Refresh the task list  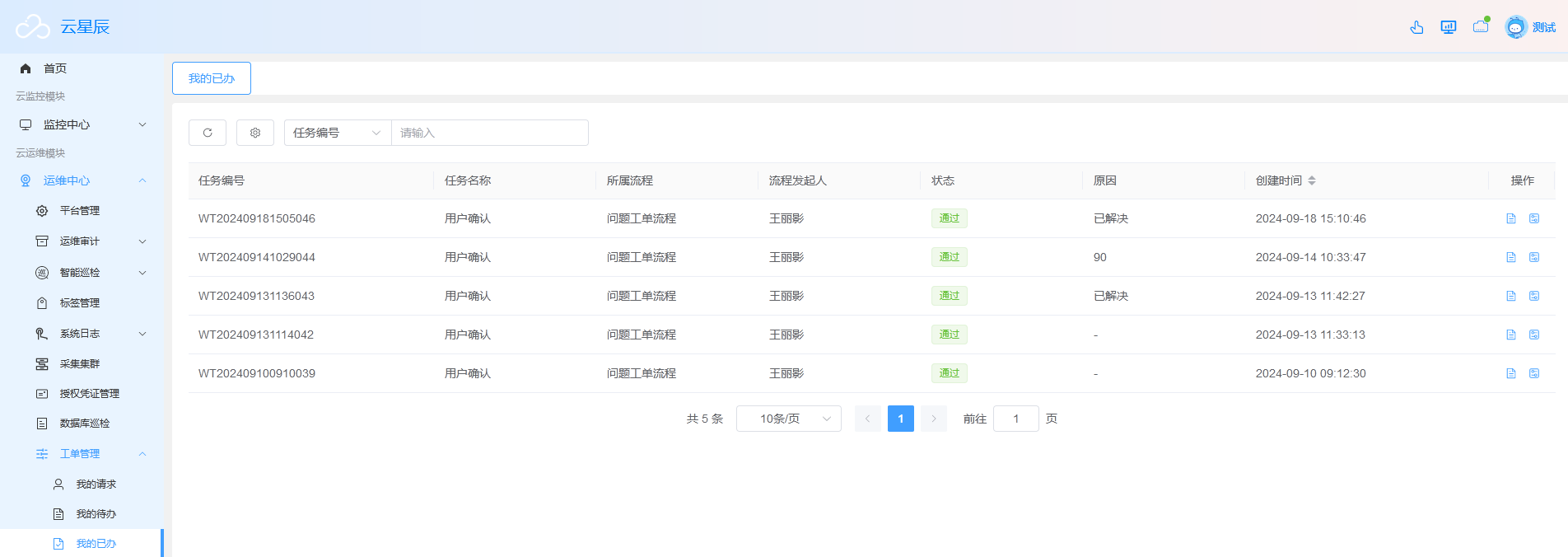[x=208, y=133]
